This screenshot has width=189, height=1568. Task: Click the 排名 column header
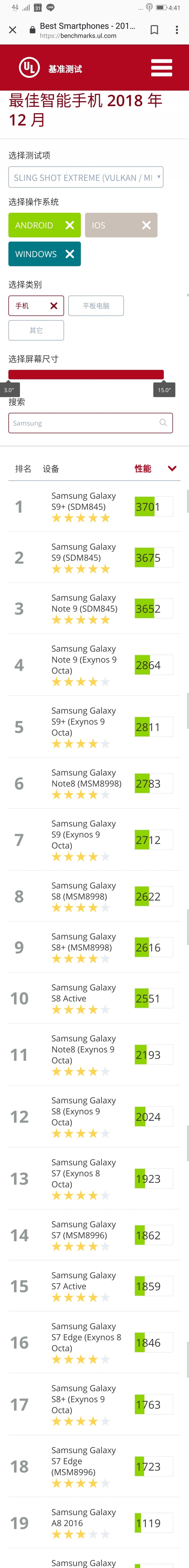click(23, 469)
